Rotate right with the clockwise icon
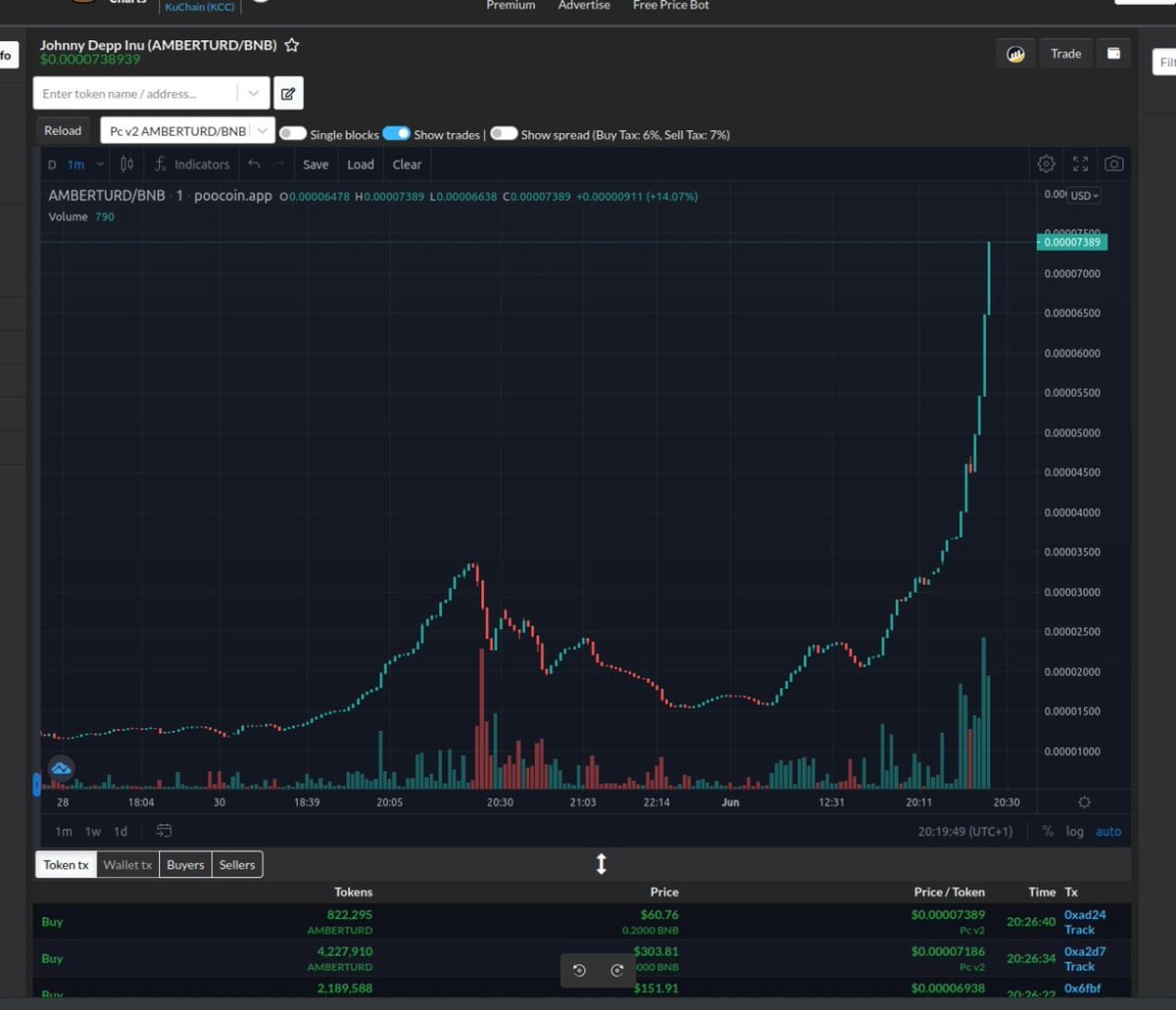1176x1010 pixels. coord(616,971)
